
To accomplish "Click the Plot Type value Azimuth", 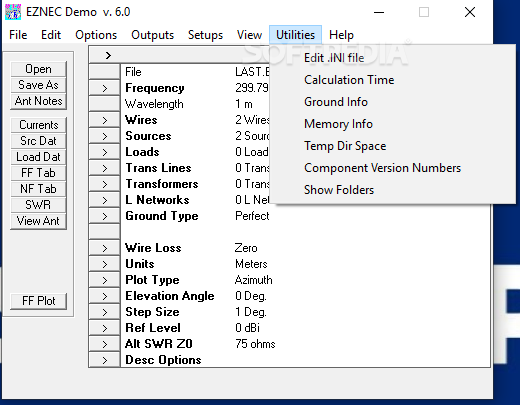I will (253, 280).
